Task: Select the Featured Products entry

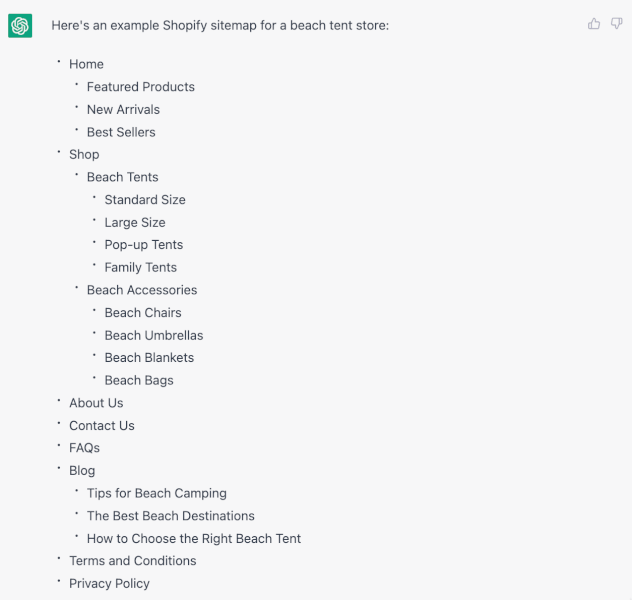Action: [x=141, y=87]
